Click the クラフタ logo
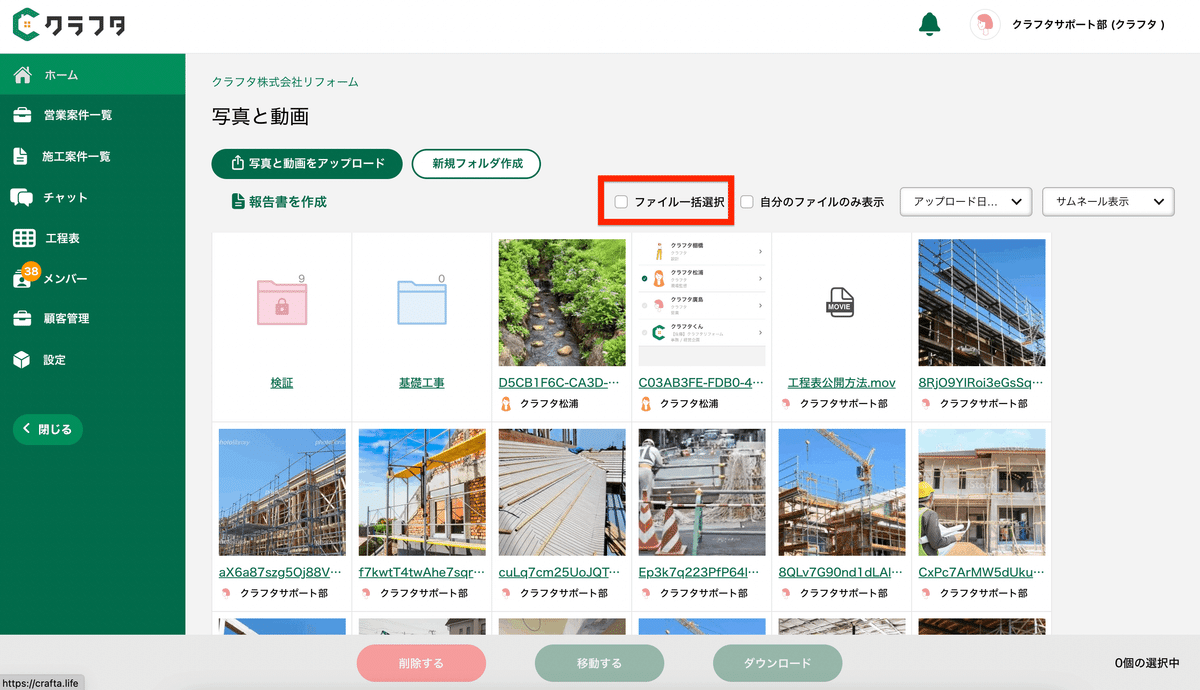The width and height of the screenshot is (1200, 690). (69, 25)
